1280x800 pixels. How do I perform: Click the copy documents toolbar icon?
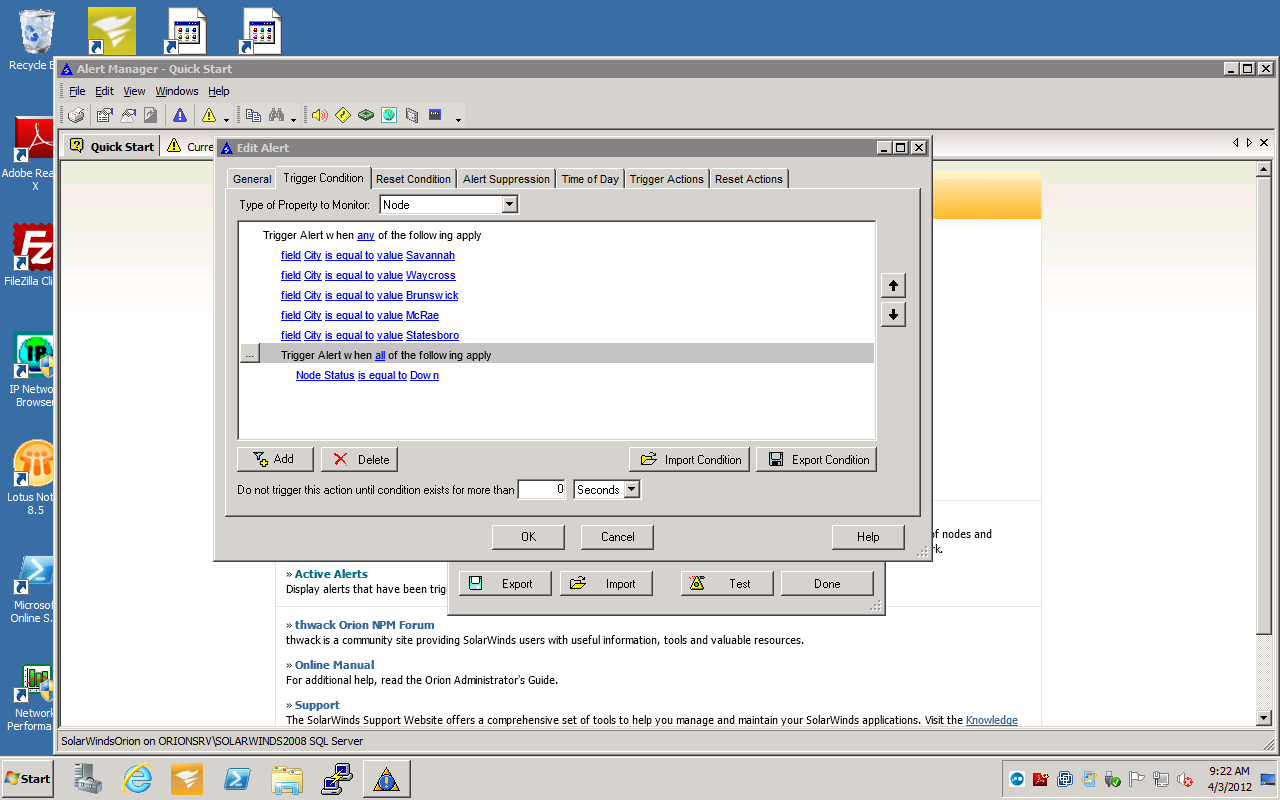(253, 115)
